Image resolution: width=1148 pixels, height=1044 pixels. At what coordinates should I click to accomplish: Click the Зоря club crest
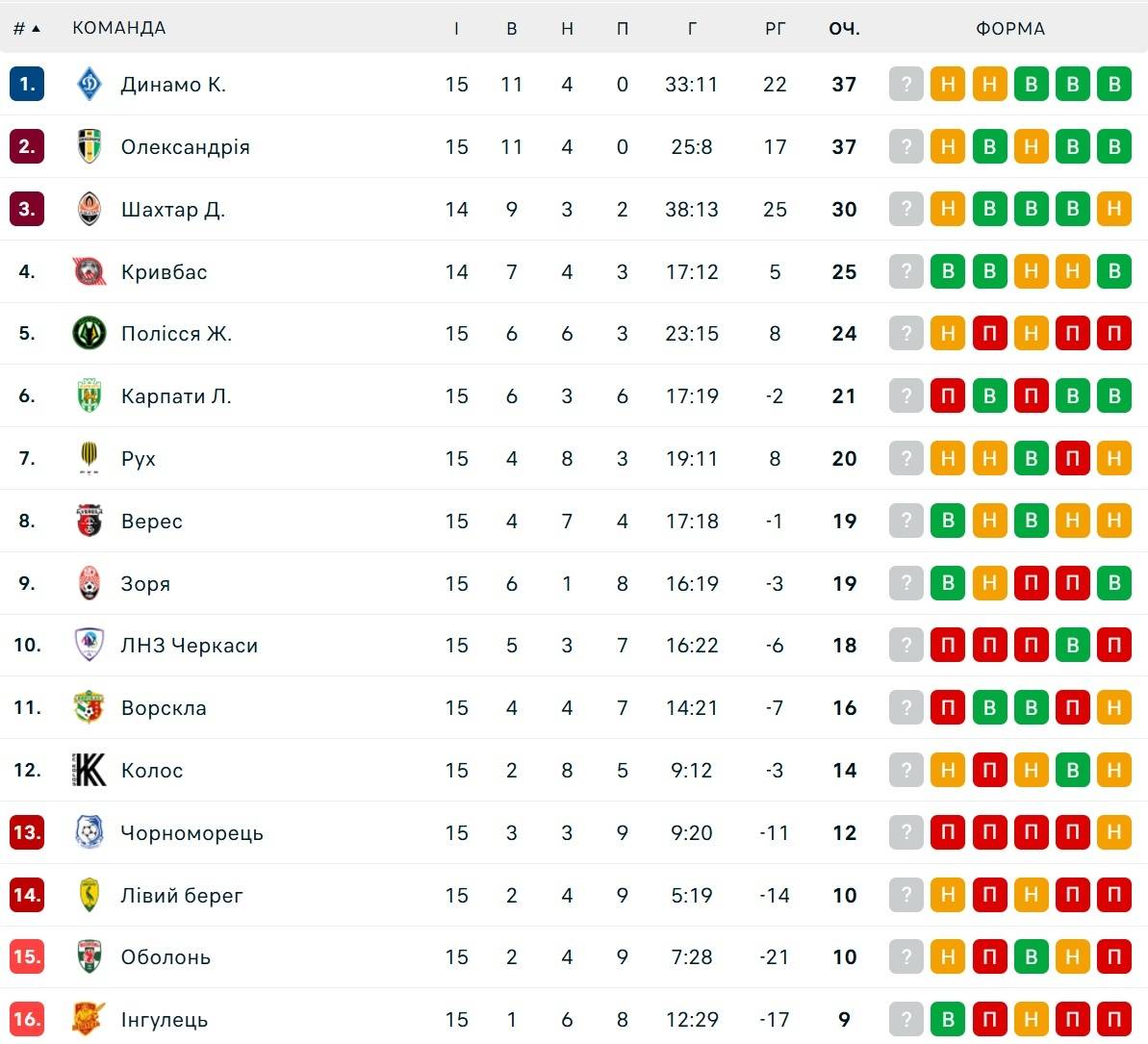(89, 583)
